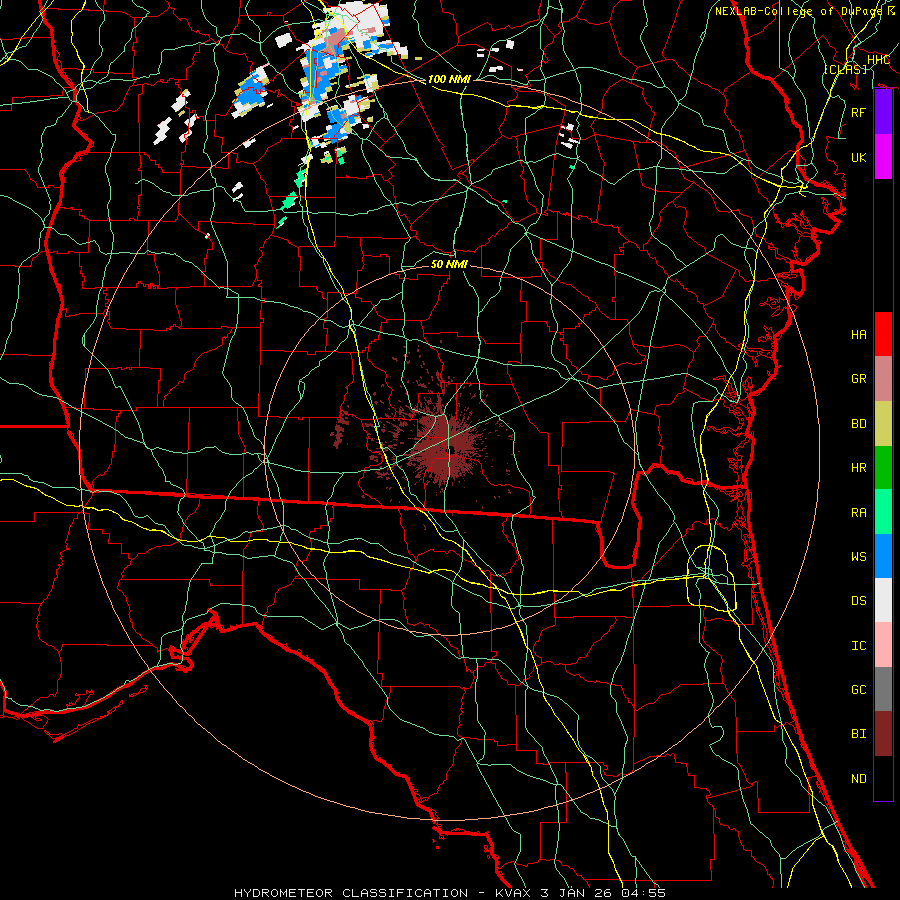Click the BD legend label
The width and height of the screenshot is (900, 900).
859,424
